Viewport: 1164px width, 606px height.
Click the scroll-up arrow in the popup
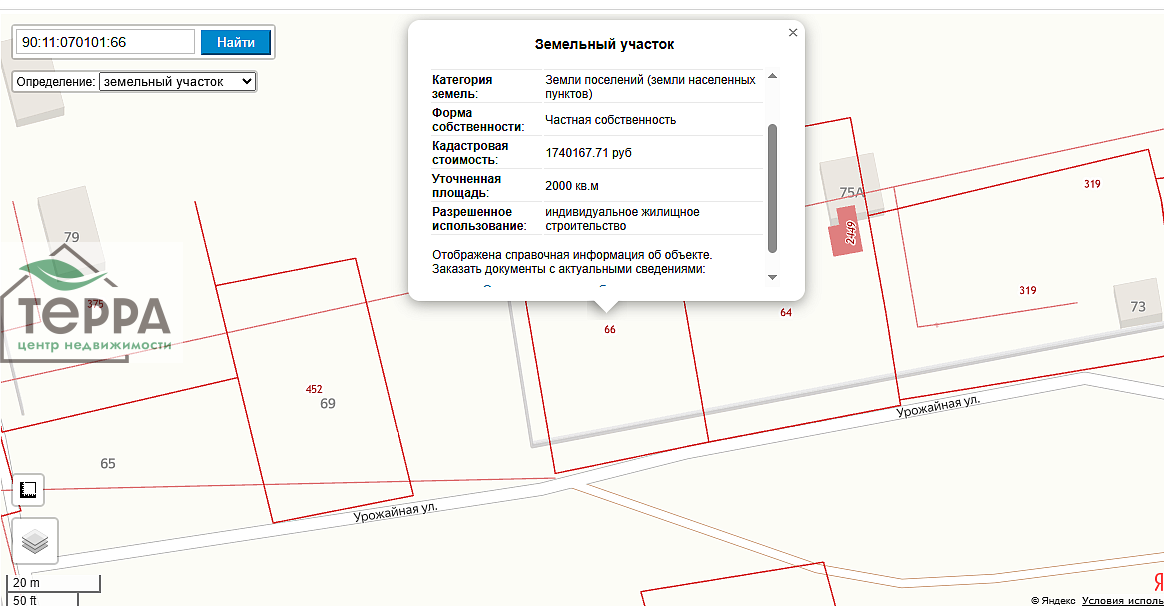(772, 77)
